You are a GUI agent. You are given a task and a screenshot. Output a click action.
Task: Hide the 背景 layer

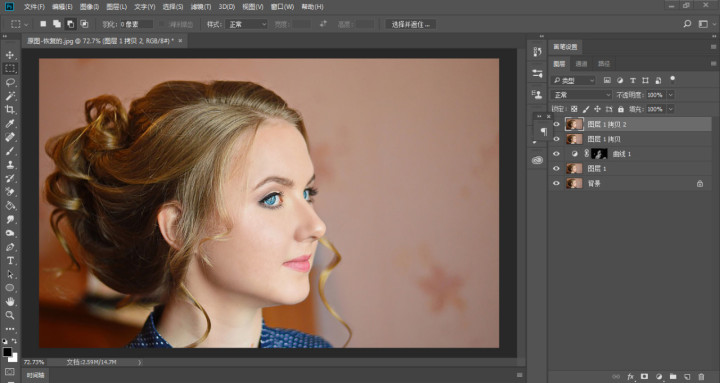pos(557,183)
